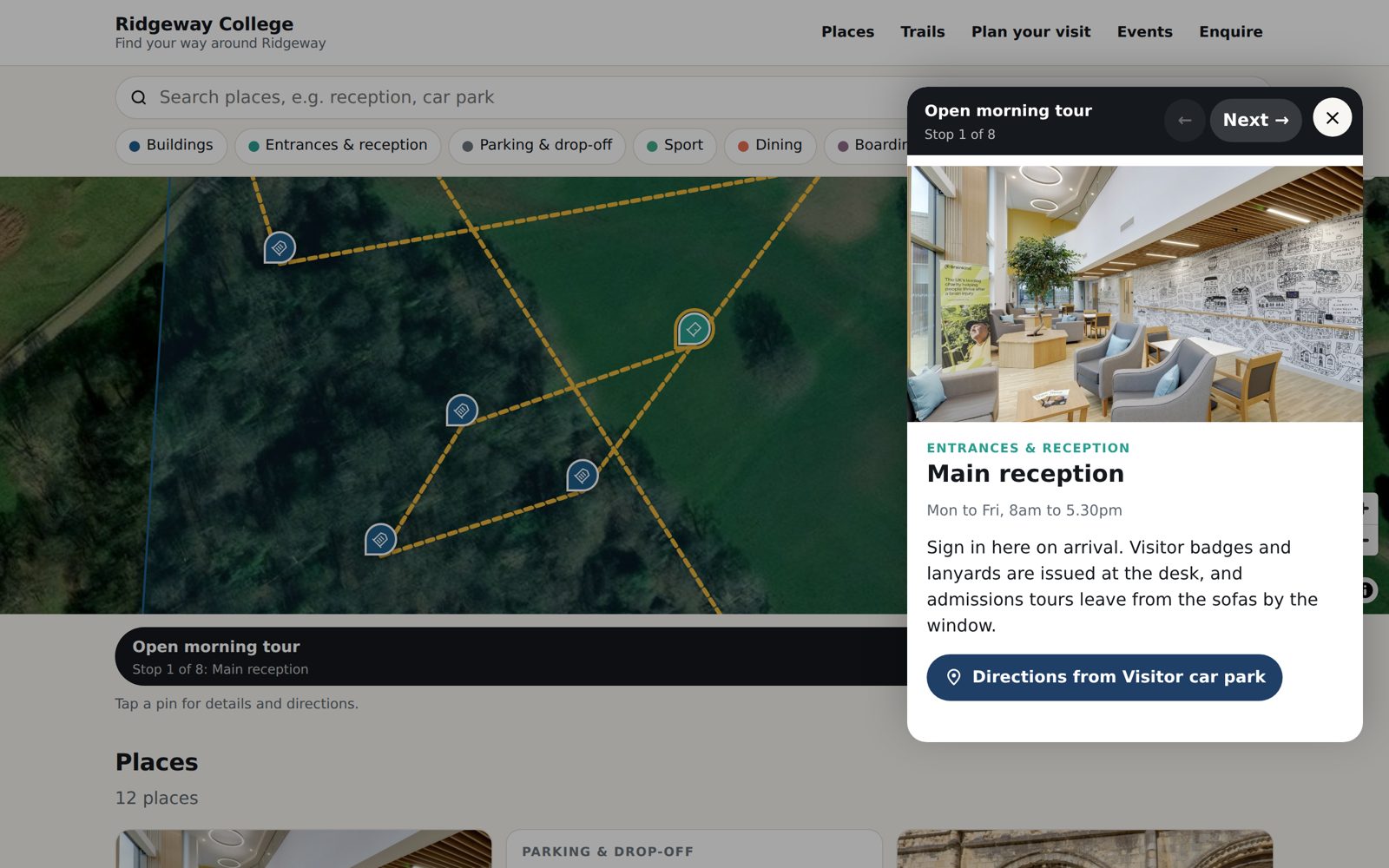Select the highlighted teal reception map pin
Viewport: 1389px width, 868px height.
pos(694,329)
